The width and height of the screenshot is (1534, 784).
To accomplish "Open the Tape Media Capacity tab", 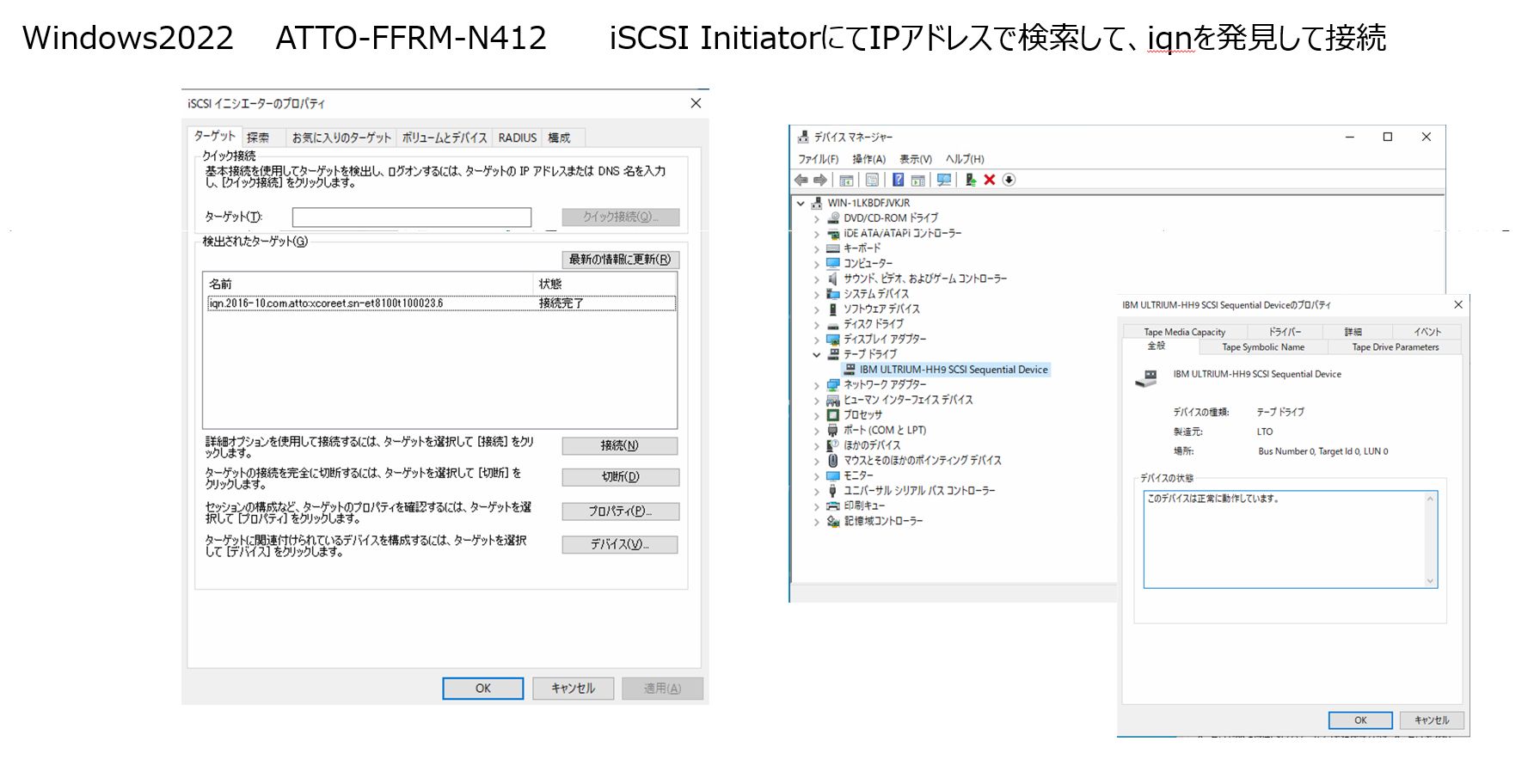I will [1184, 332].
